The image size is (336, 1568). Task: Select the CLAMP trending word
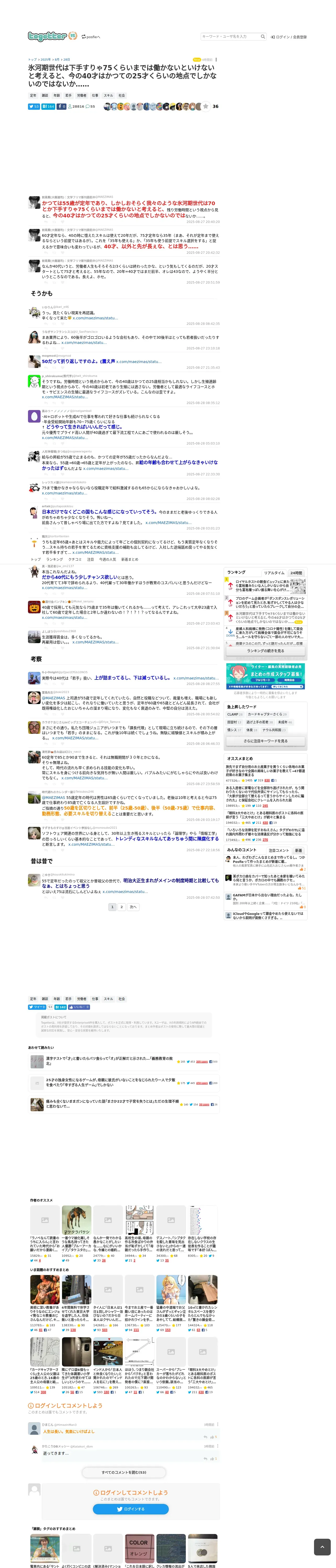[235, 714]
